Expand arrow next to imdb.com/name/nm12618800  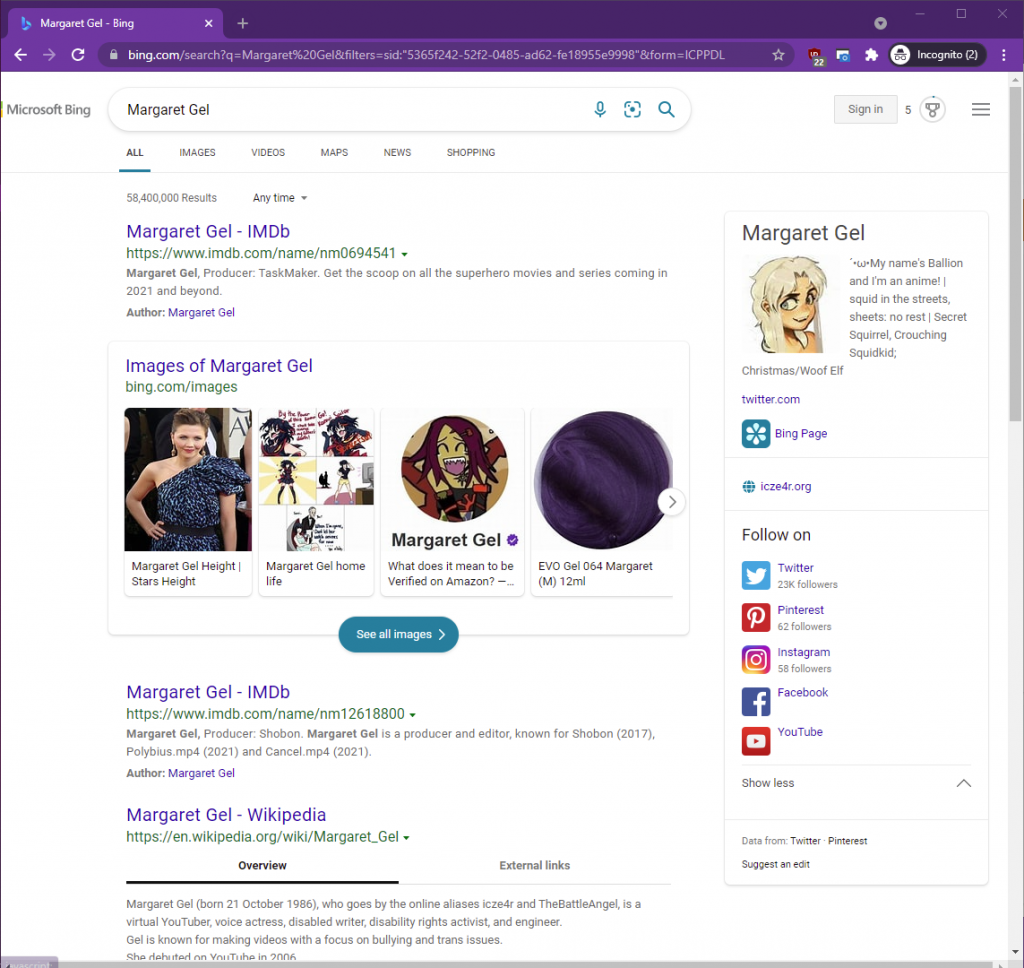(413, 715)
